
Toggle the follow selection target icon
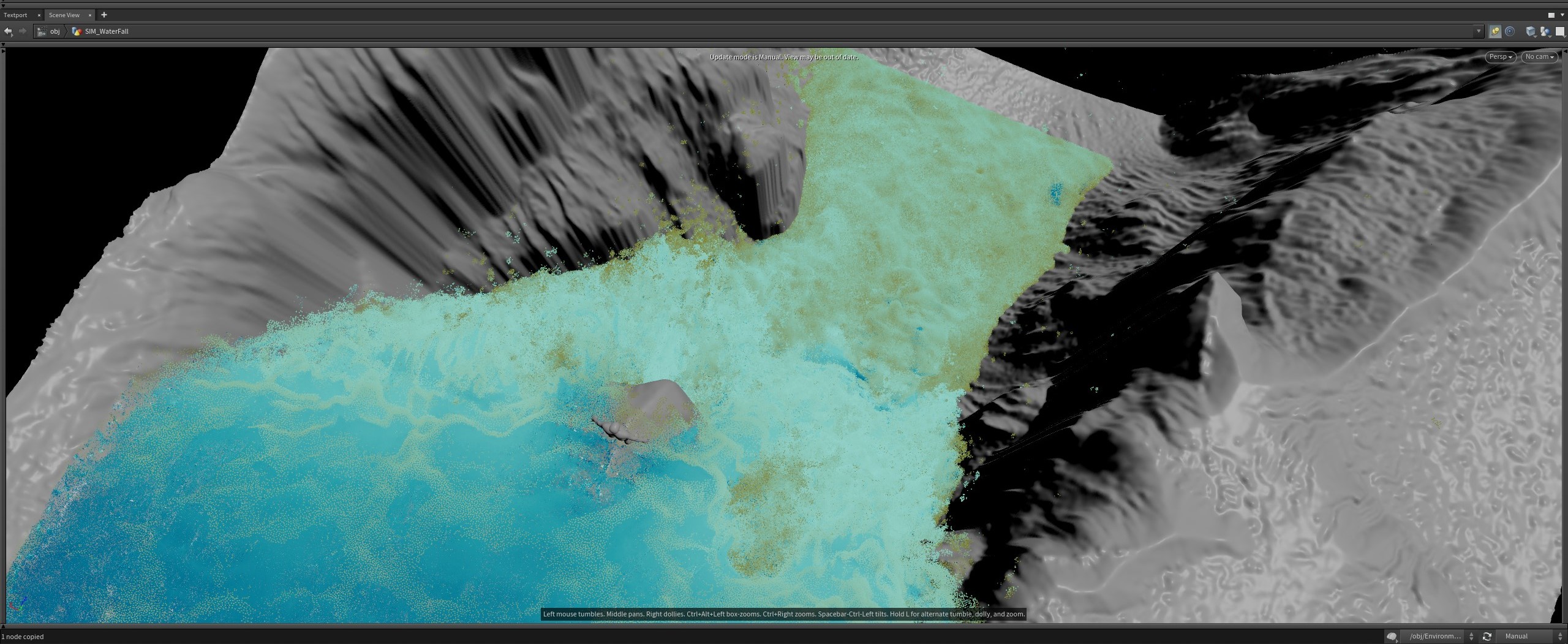click(1510, 32)
